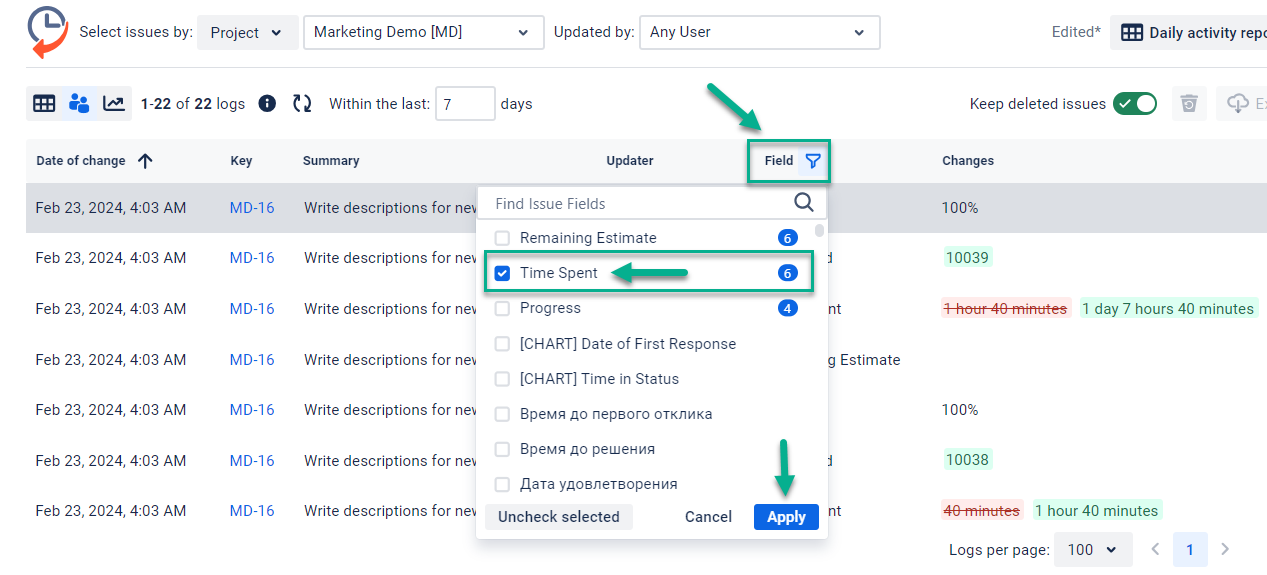This screenshot has width=1267, height=575.
Task: Expand the Marketing Demo [MD] dropdown
Action: (x=423, y=32)
